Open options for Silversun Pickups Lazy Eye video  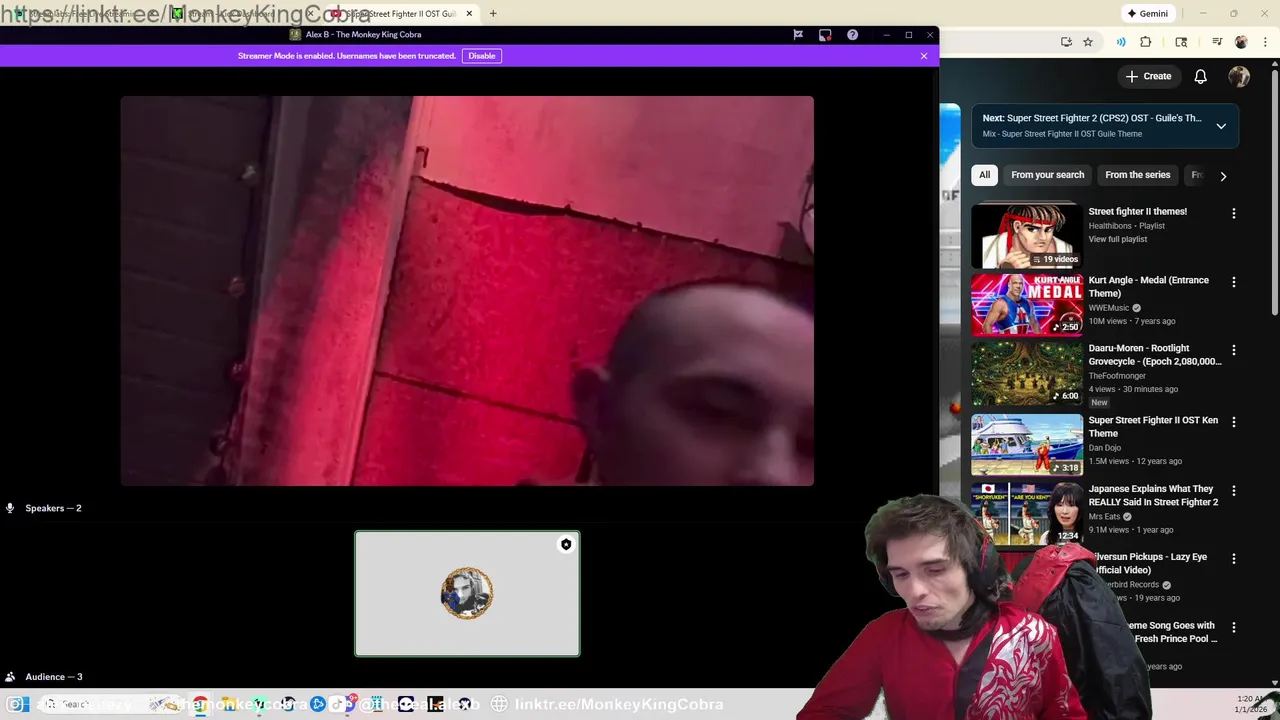pos(1233,559)
